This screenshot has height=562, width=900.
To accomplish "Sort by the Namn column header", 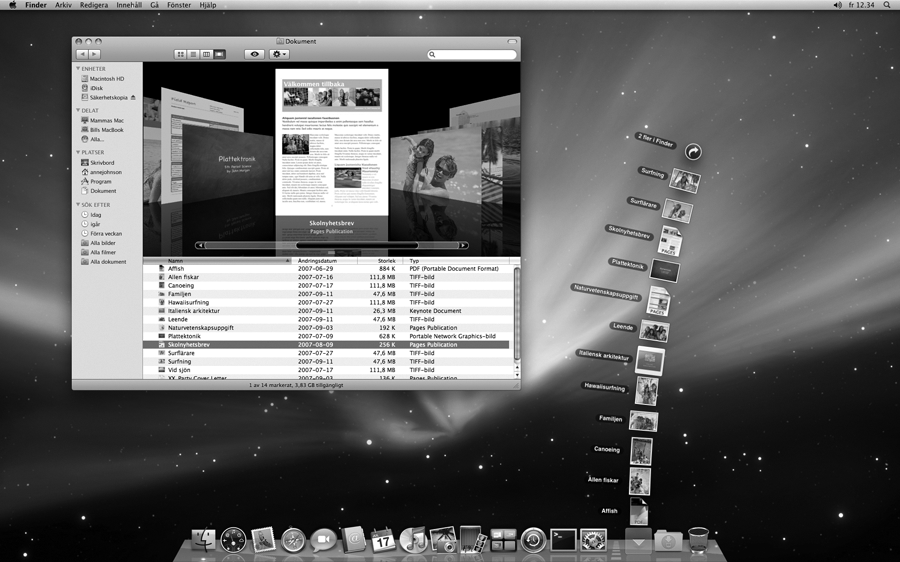I will 217,261.
